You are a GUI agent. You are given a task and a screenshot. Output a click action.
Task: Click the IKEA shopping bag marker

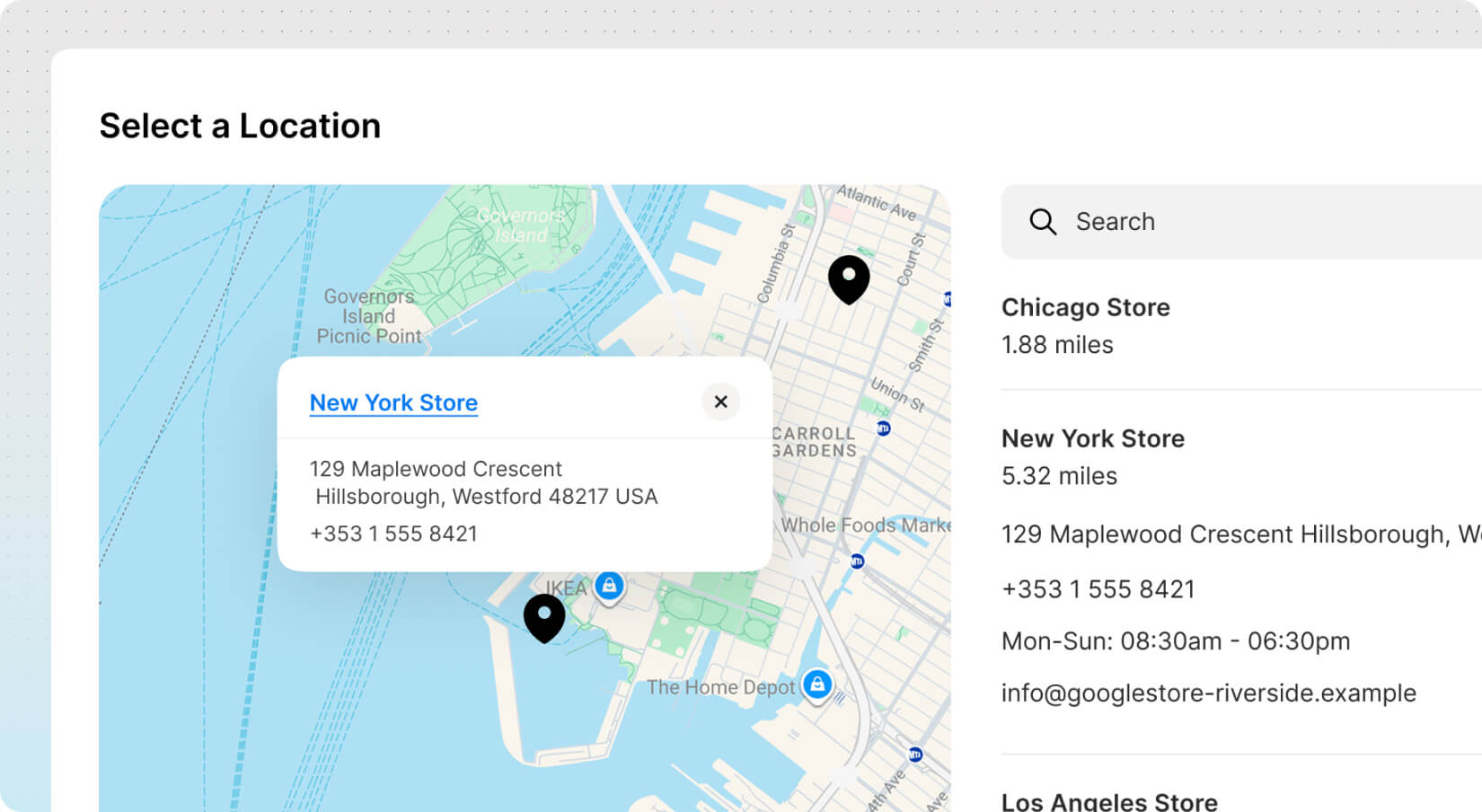point(609,587)
